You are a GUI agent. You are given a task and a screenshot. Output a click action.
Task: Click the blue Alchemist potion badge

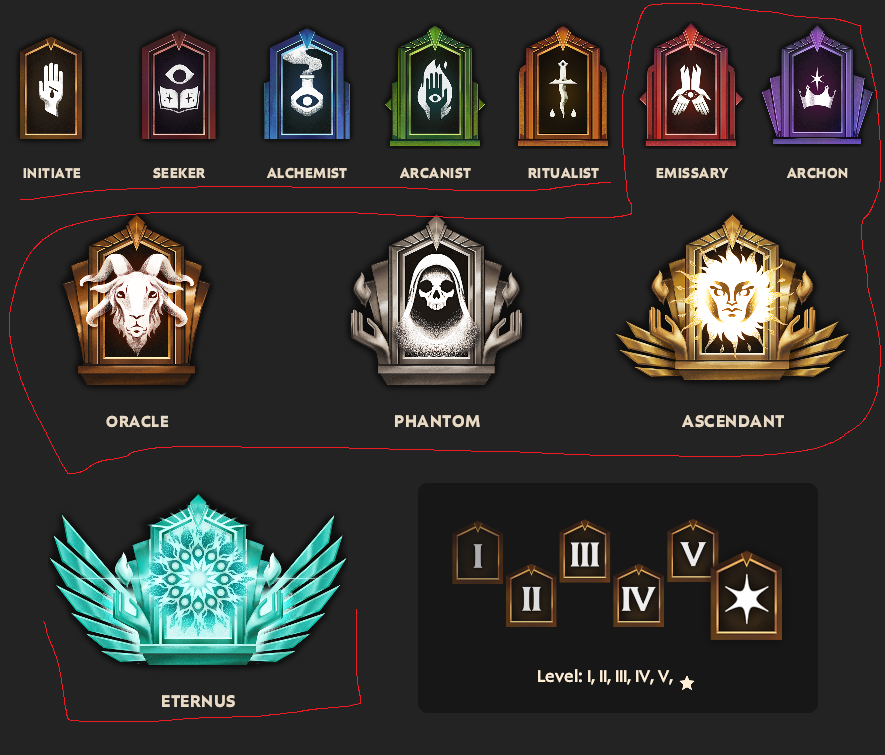[306, 85]
